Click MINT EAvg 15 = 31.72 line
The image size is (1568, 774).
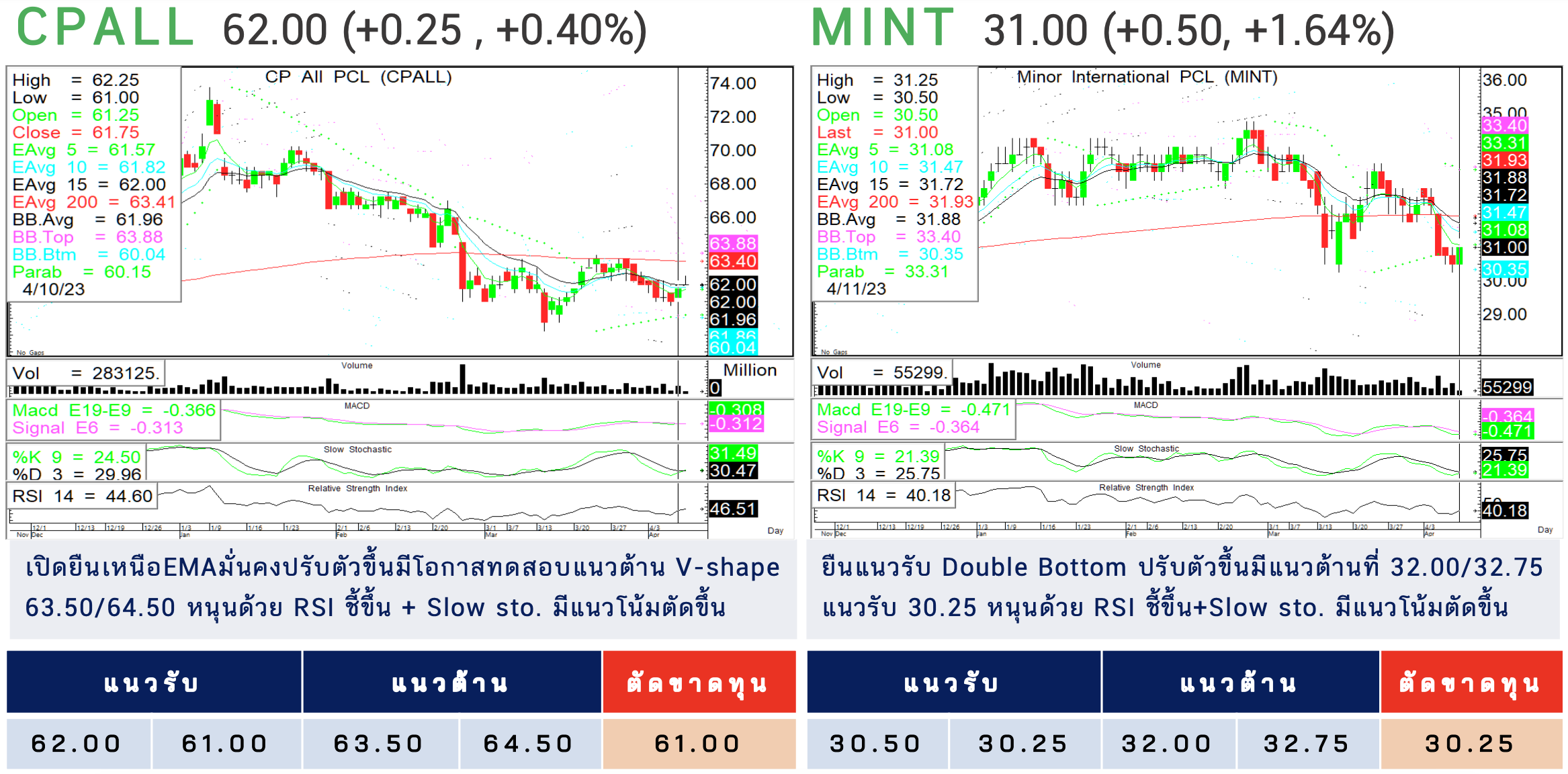890,185
